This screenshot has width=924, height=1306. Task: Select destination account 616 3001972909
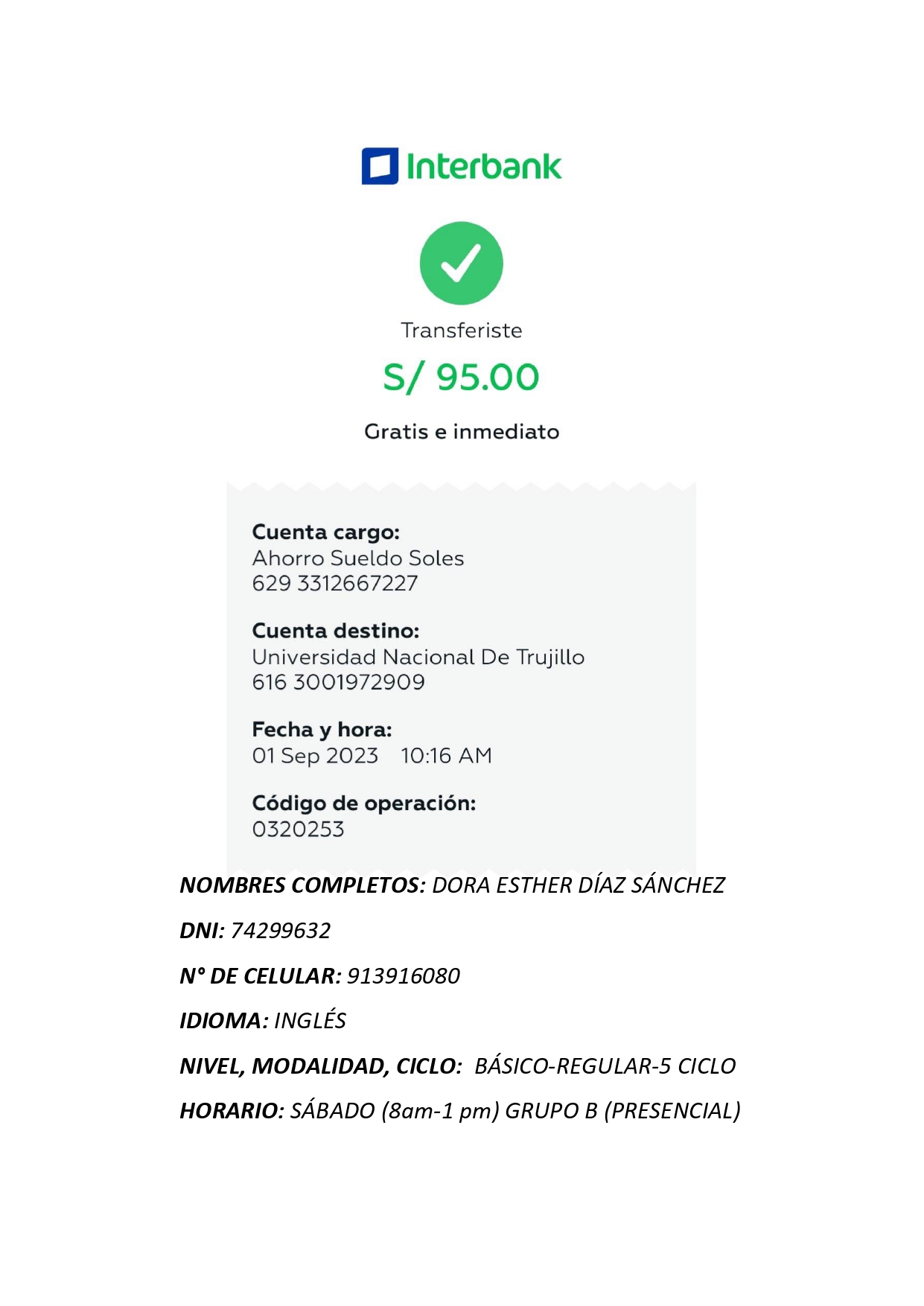coord(339,683)
